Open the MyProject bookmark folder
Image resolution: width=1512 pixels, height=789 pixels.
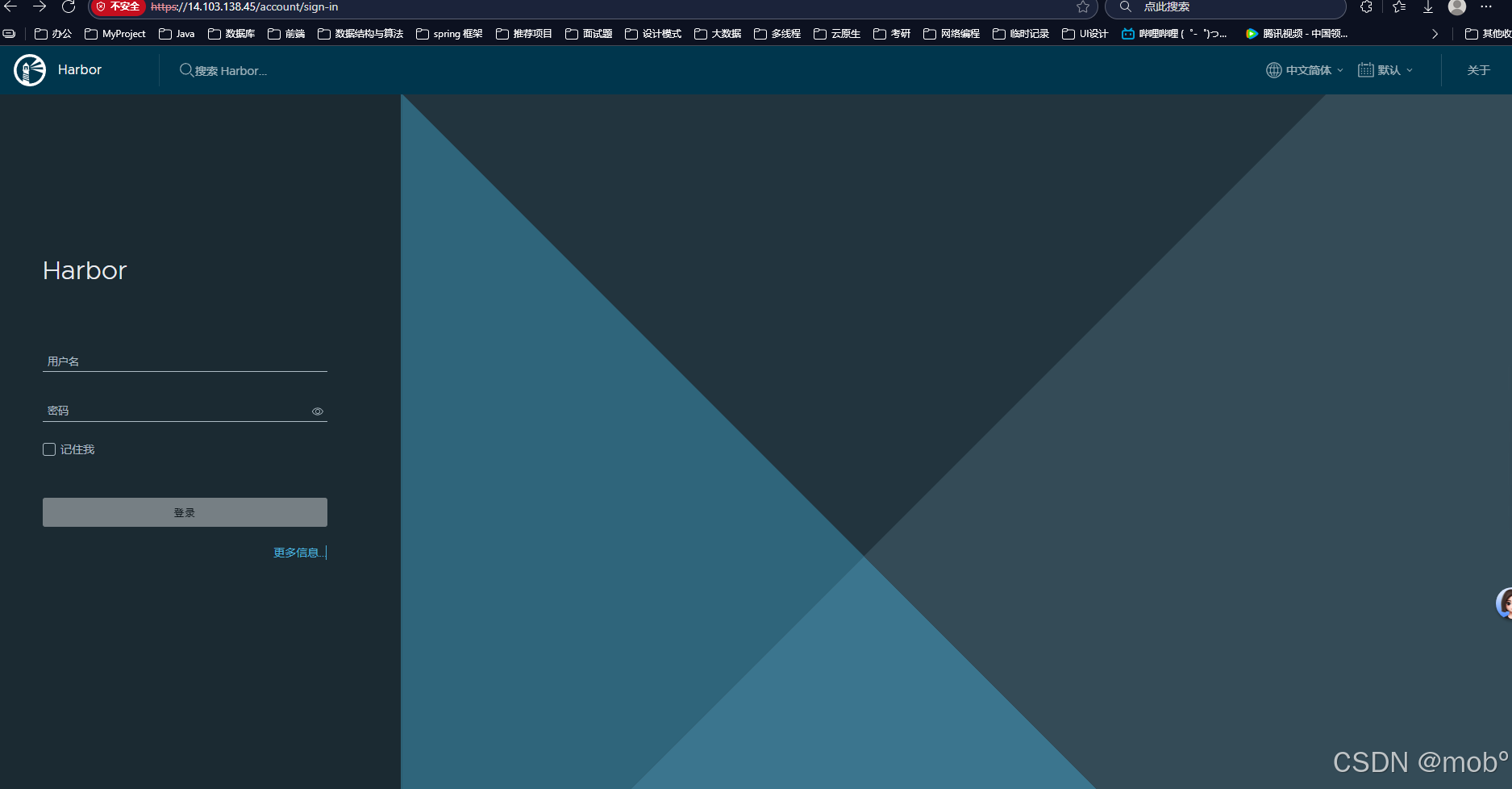pos(115,34)
